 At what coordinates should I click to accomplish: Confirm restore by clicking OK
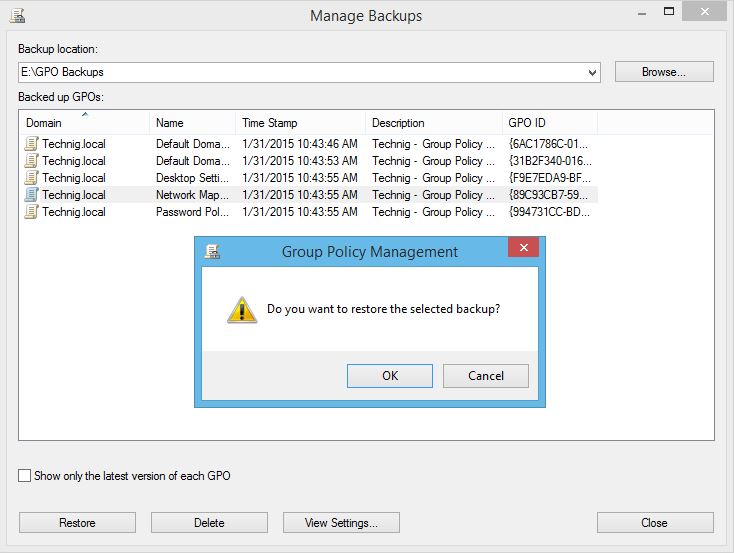tap(390, 376)
